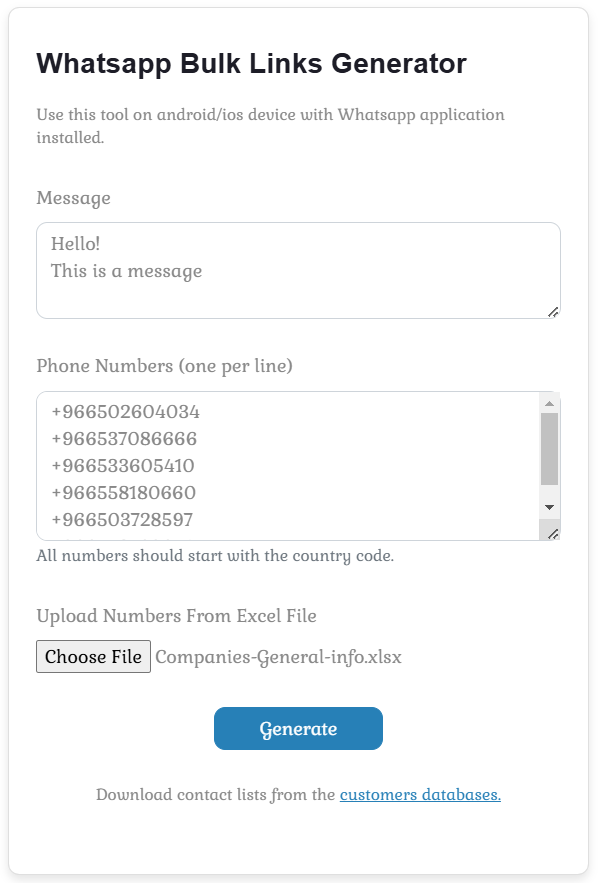Select the phone number +966558180660
This screenshot has width=598, height=883.
[x=124, y=493]
